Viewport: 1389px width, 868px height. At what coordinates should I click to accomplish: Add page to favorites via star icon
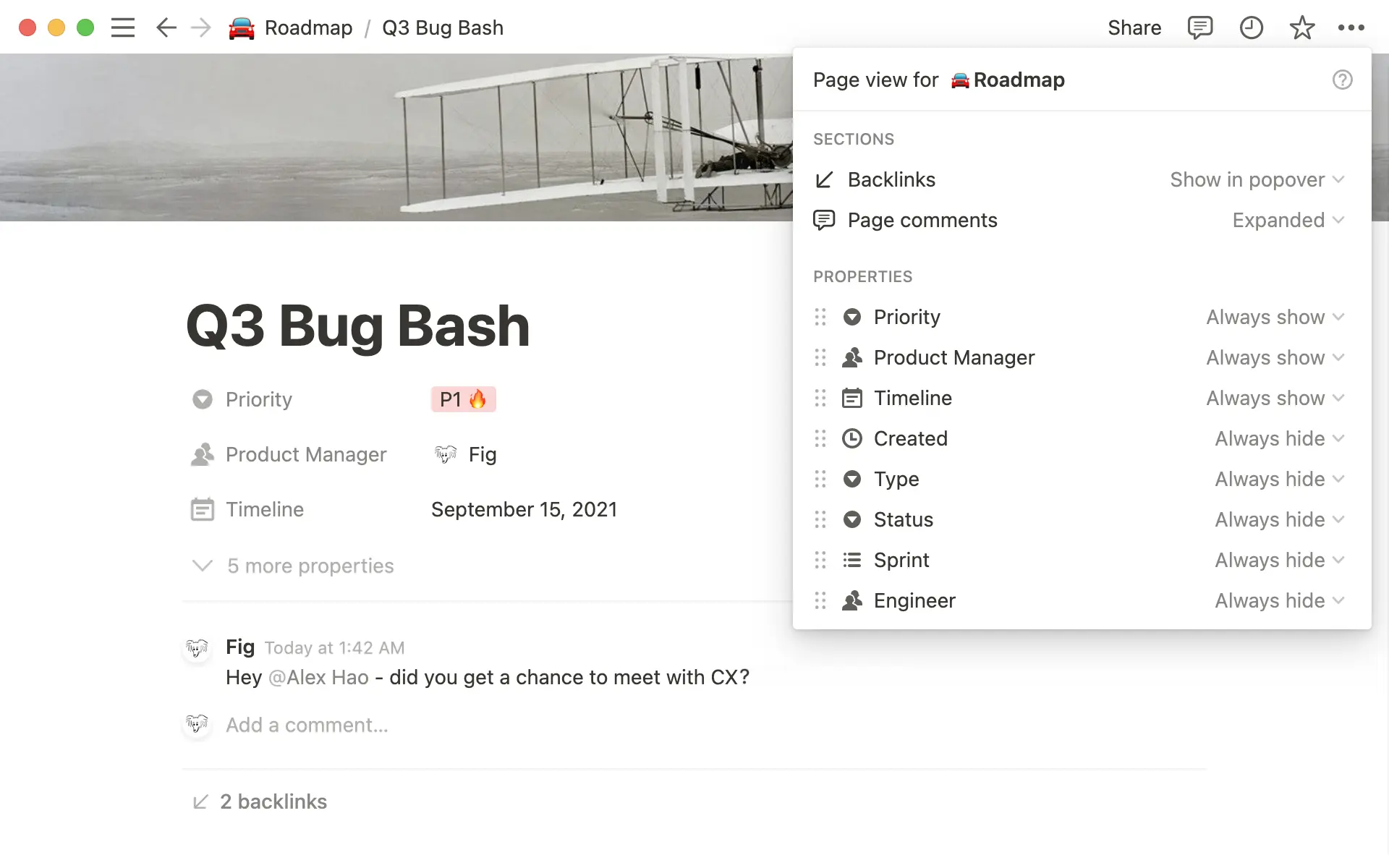point(1301,27)
